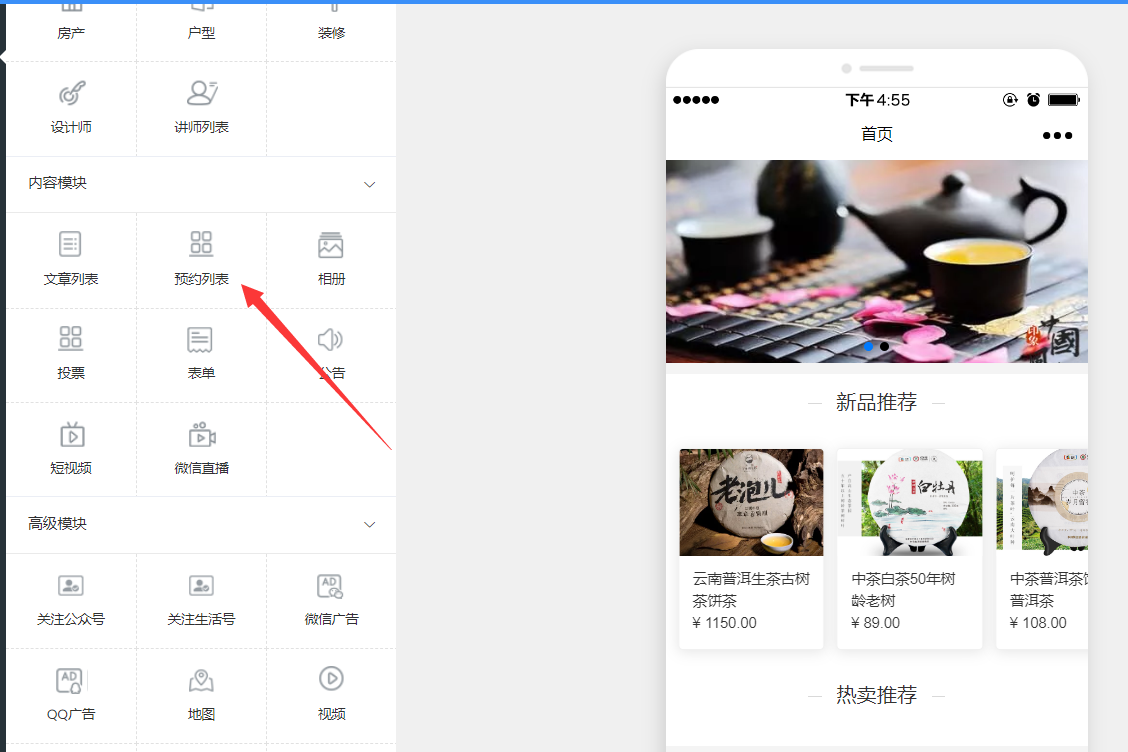Add the 相册 photo album module
1128x752 pixels.
click(x=331, y=260)
